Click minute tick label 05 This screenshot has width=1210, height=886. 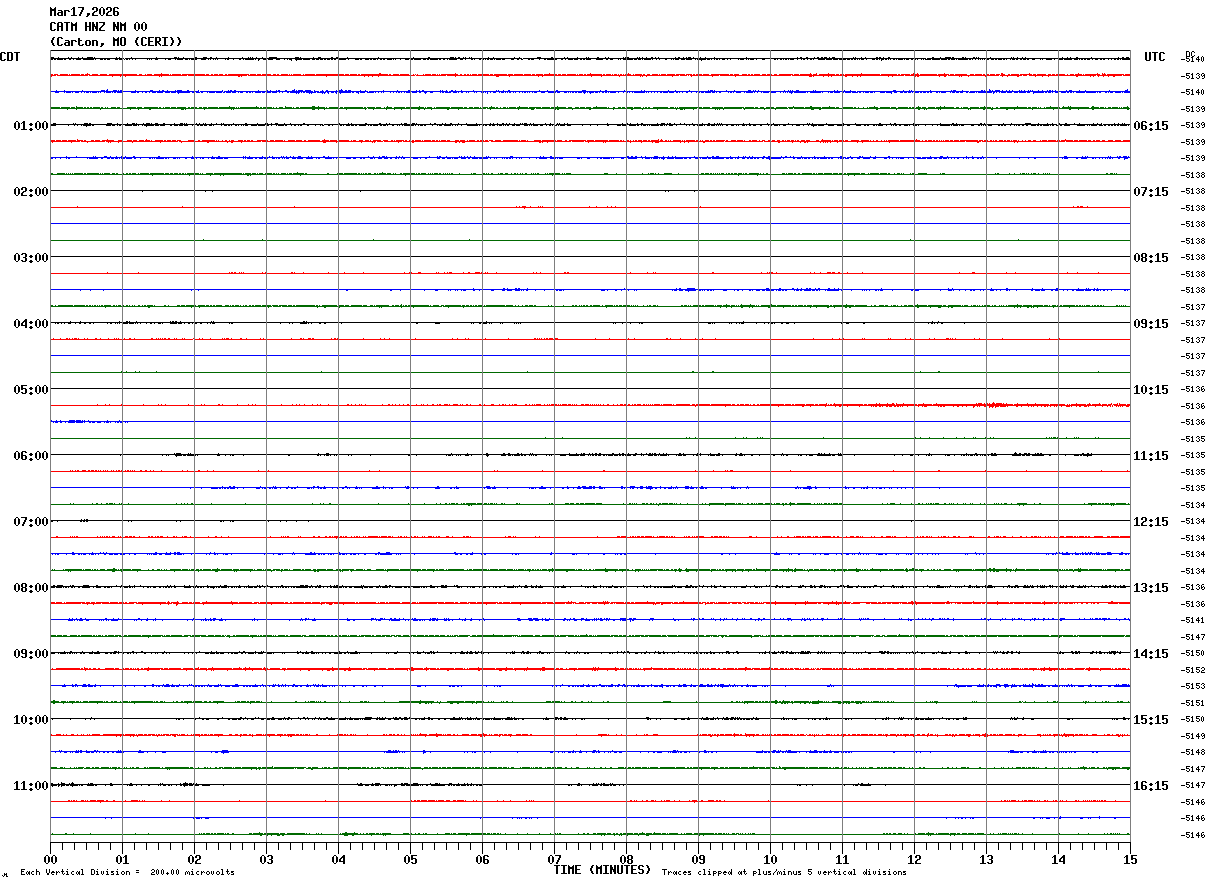point(410,859)
